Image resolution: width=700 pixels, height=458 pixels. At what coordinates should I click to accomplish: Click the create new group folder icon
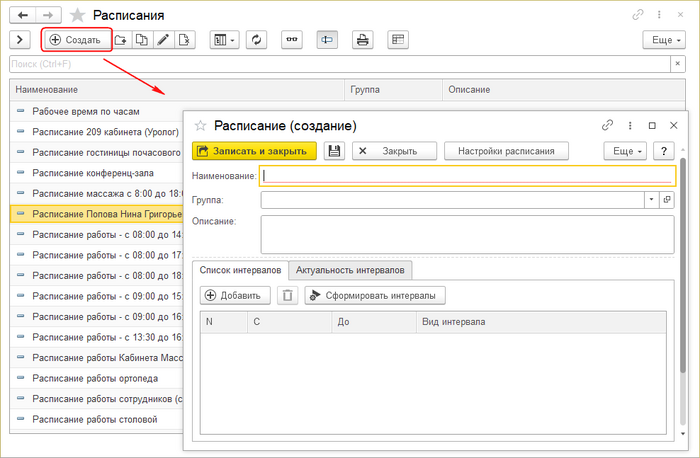121,40
